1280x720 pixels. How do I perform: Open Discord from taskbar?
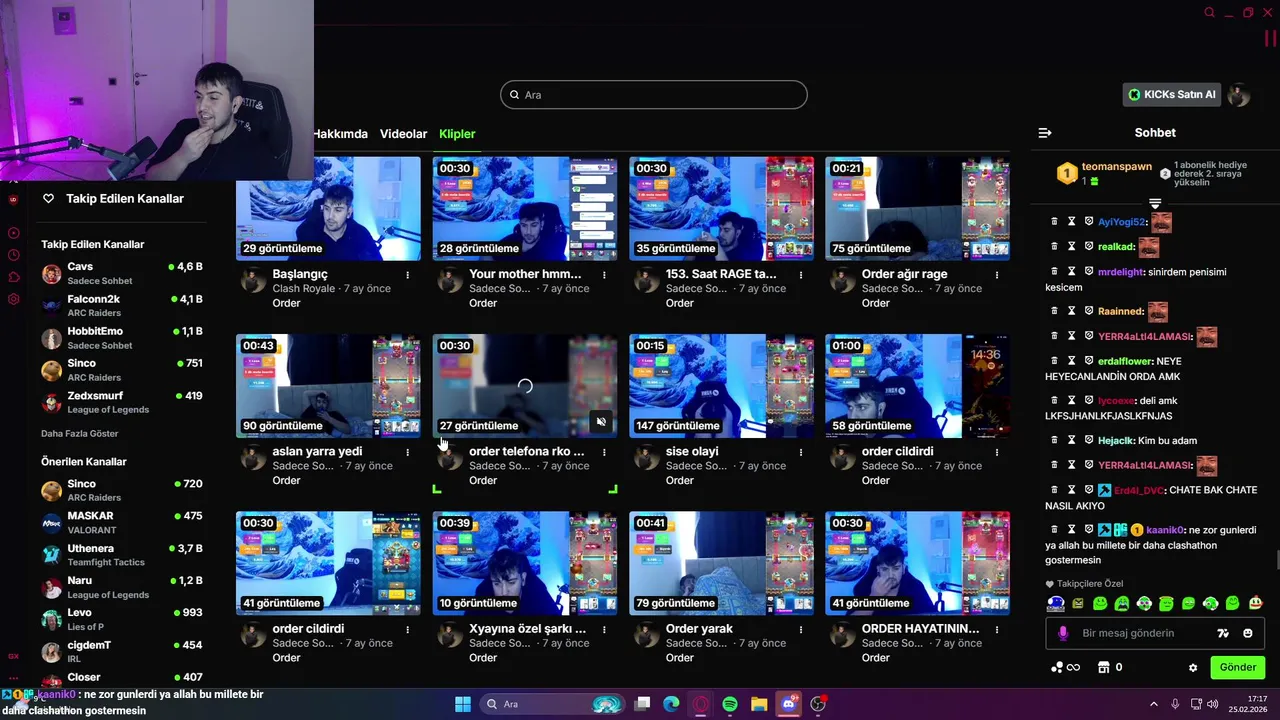pyautogui.click(x=789, y=704)
